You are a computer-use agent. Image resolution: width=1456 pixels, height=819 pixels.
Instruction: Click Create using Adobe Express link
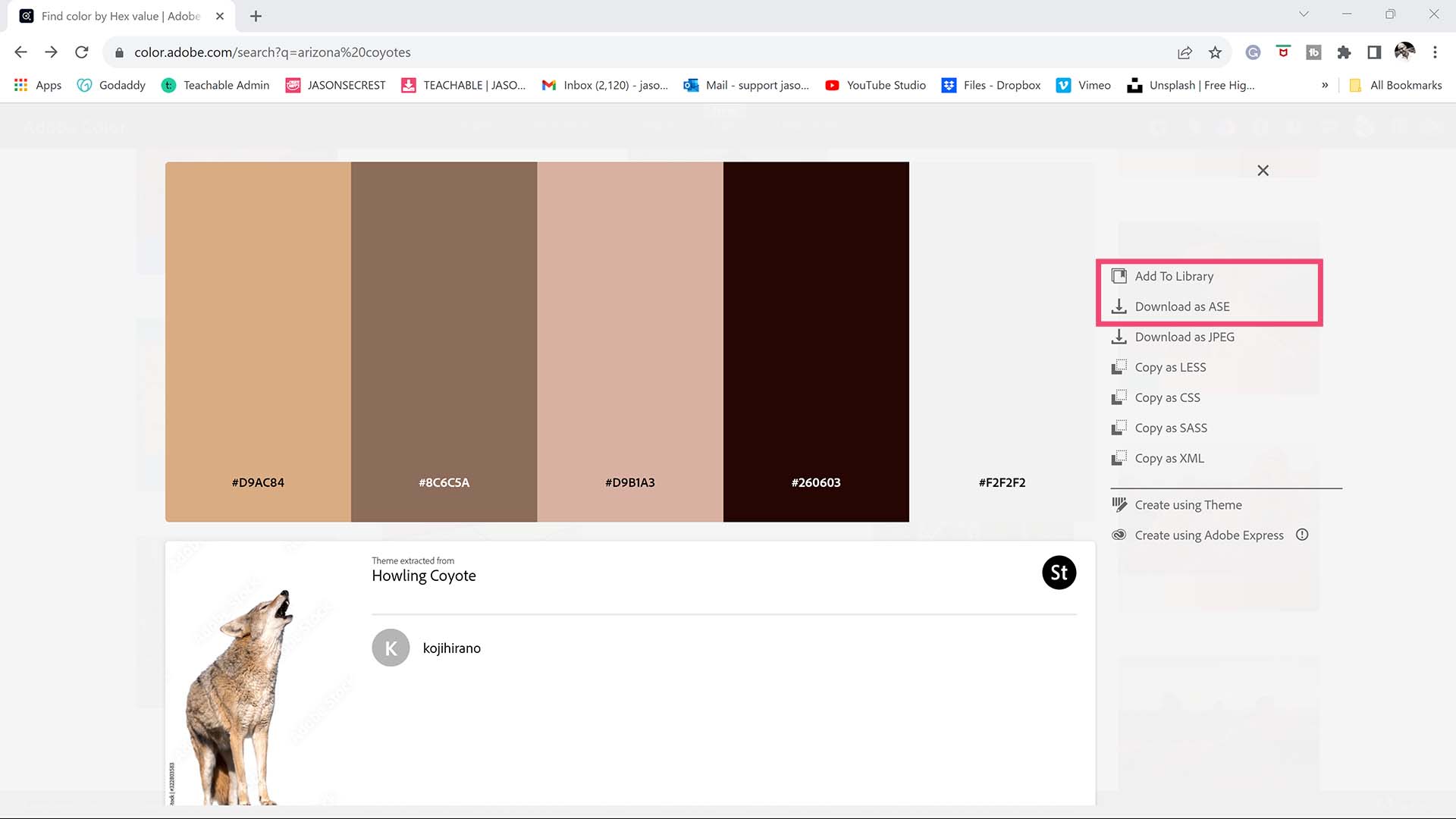(1209, 535)
